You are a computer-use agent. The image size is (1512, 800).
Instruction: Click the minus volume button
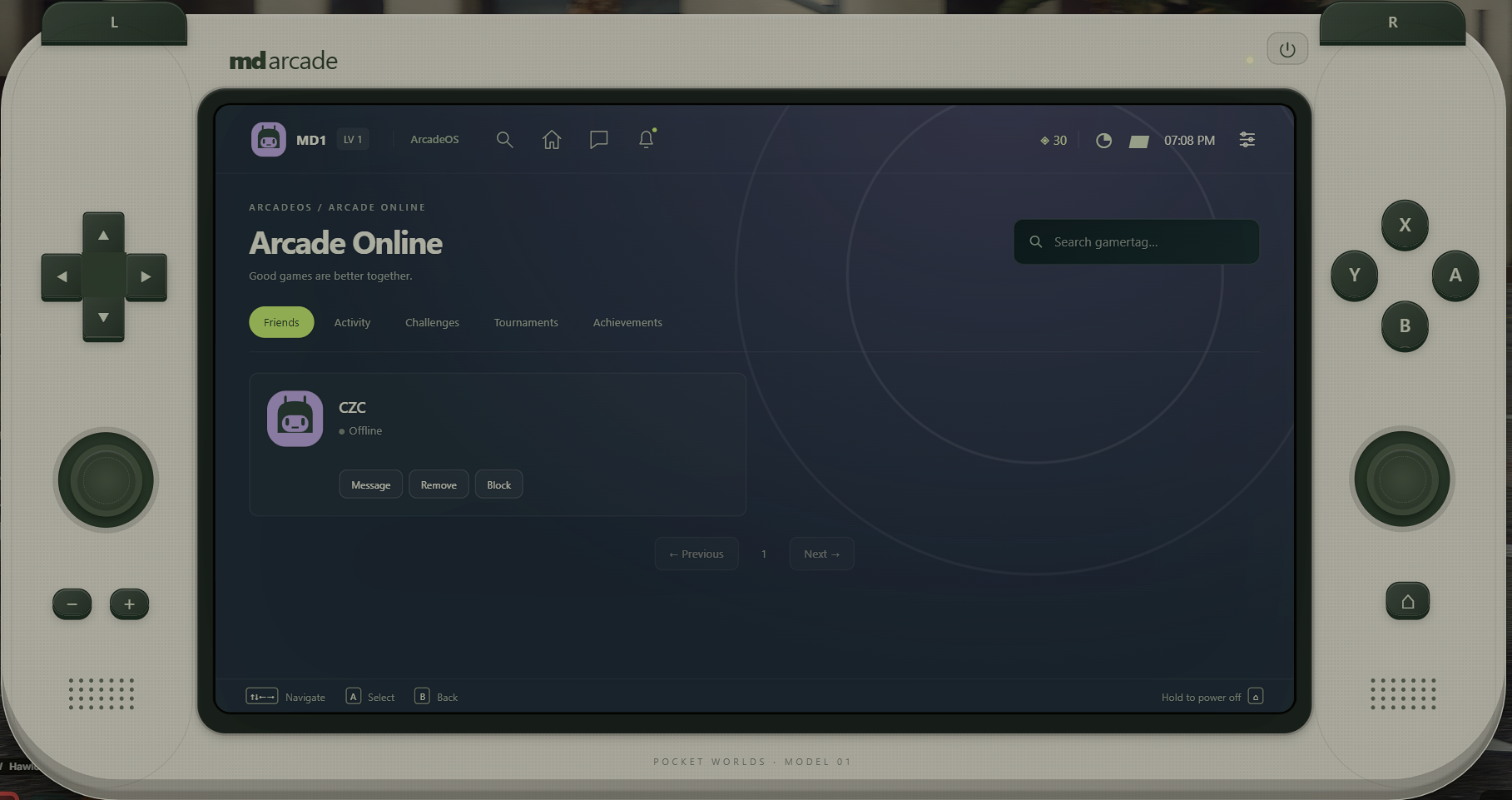tap(72, 604)
